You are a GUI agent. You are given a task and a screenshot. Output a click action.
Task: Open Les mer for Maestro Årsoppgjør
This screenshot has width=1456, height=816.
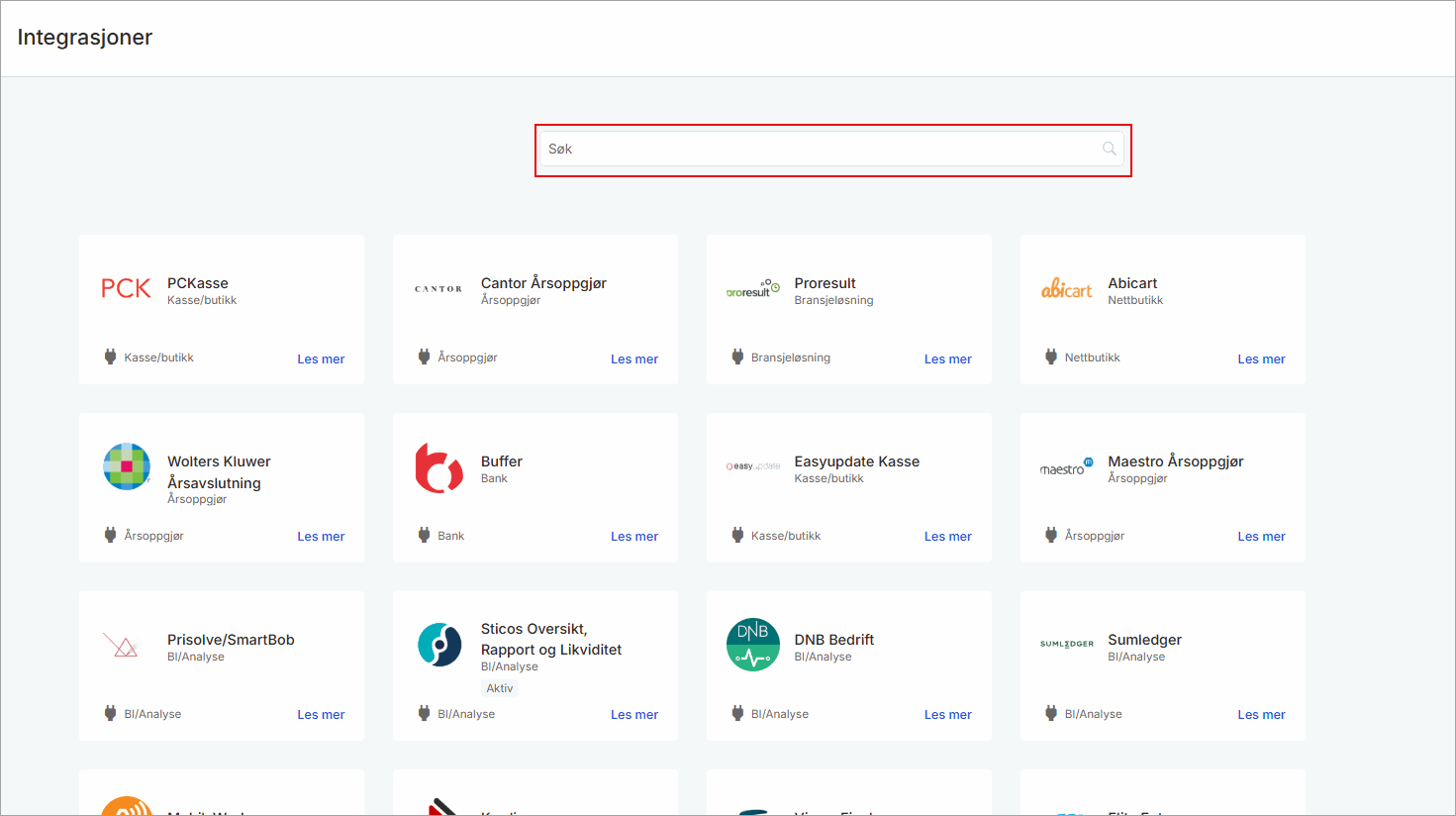(1261, 537)
